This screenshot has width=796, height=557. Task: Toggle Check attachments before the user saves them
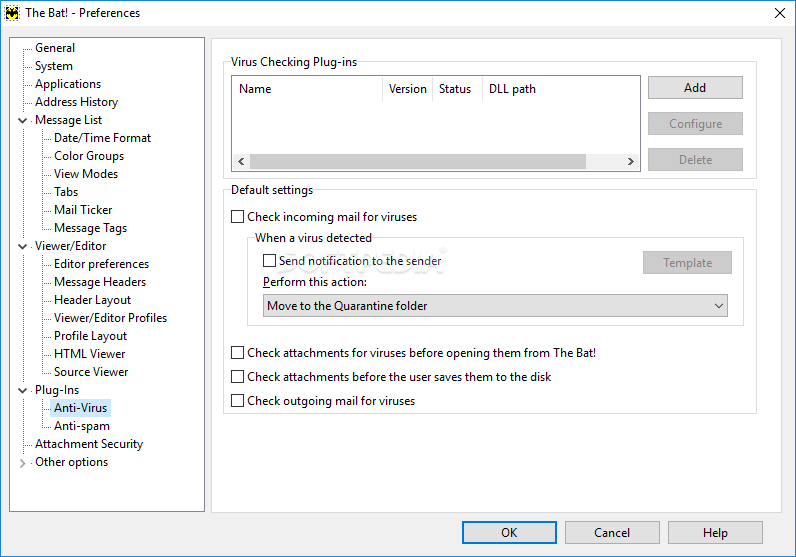237,376
